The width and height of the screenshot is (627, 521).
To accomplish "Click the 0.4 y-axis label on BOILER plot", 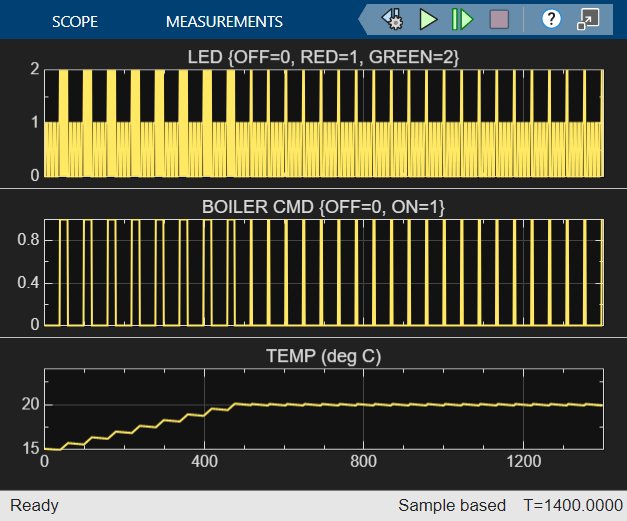I will click(28, 283).
